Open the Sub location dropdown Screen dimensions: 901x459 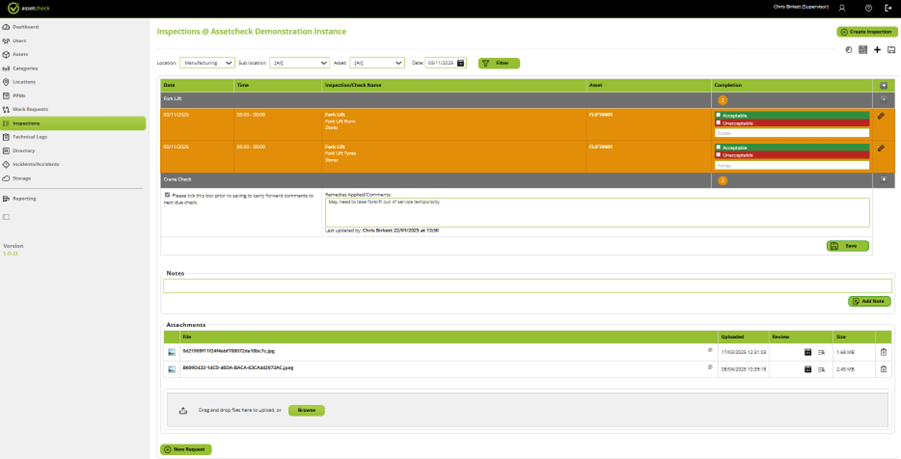coord(299,63)
